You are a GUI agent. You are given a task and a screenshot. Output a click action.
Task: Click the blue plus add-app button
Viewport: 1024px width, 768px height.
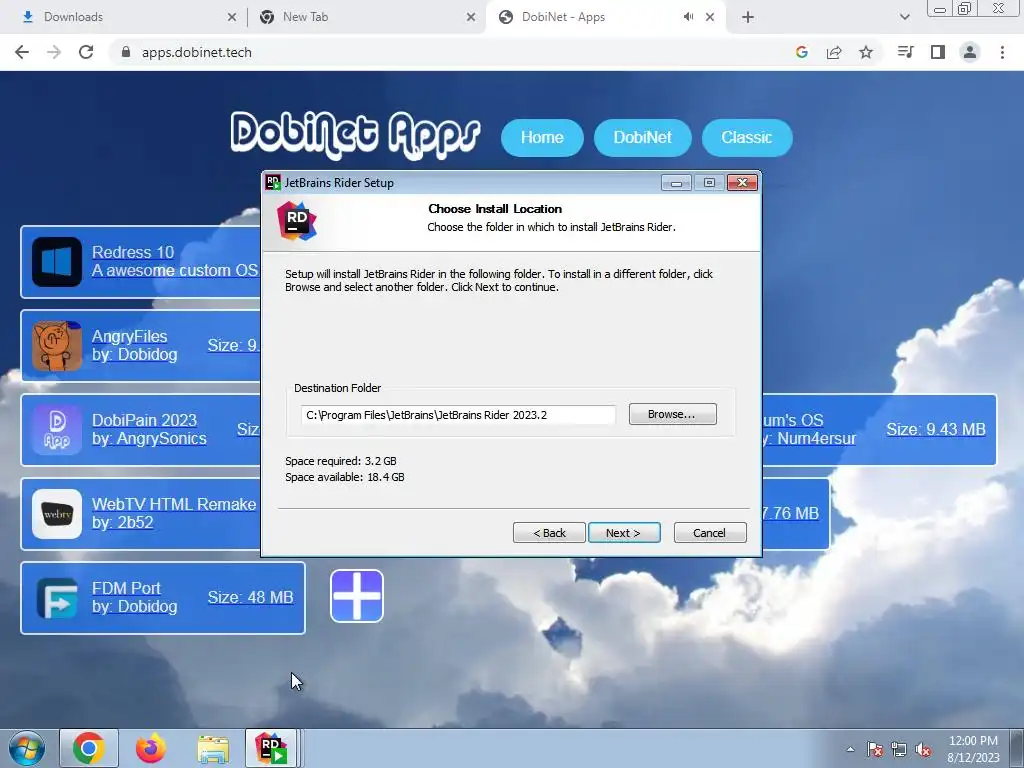tap(357, 596)
